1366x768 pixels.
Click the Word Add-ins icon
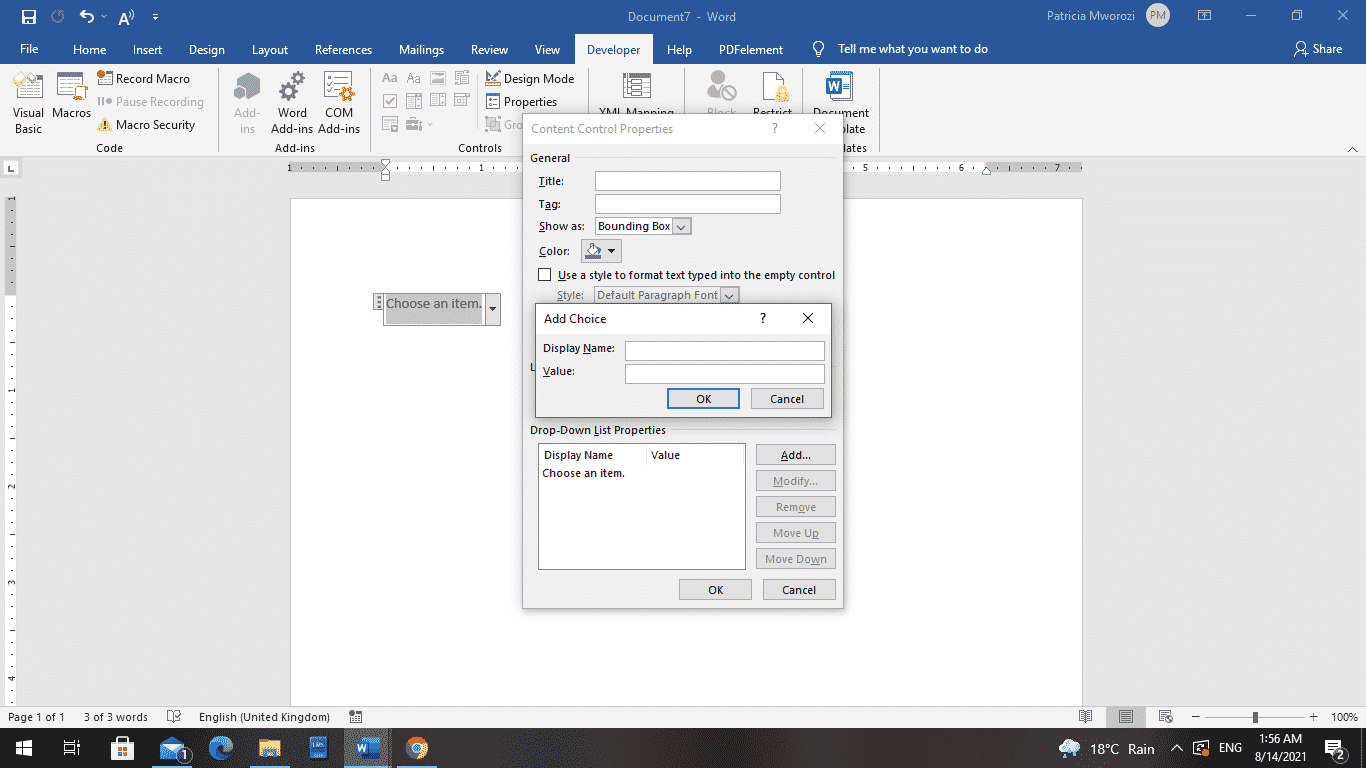pos(291,103)
